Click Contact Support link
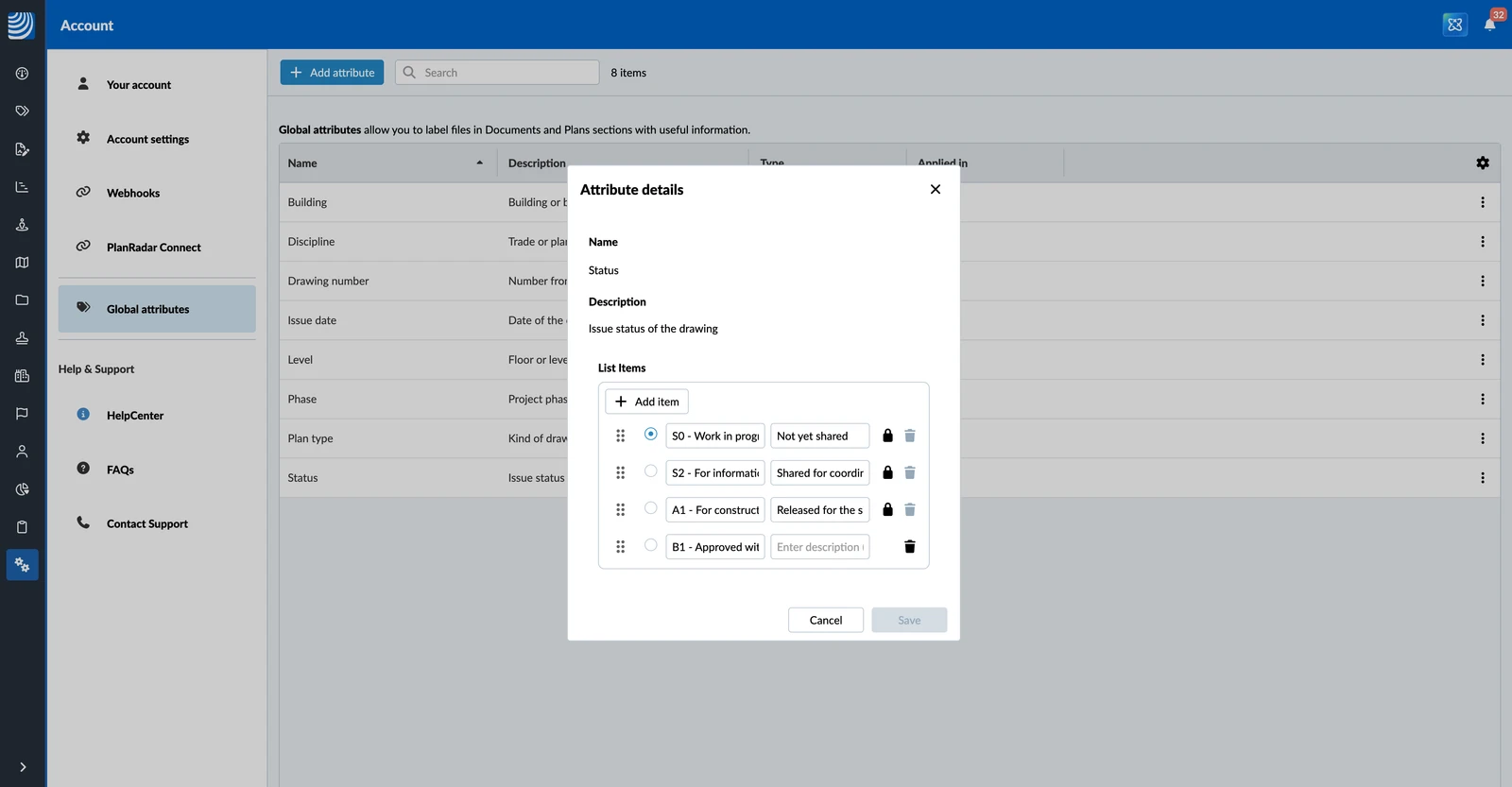 (147, 523)
